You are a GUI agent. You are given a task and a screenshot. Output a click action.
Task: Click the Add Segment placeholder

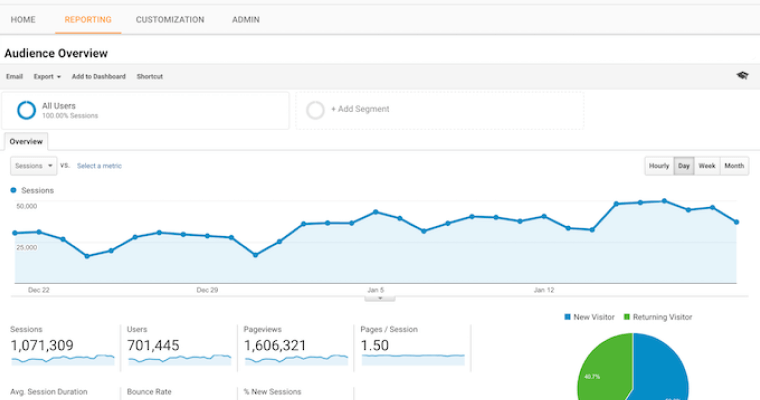440,110
